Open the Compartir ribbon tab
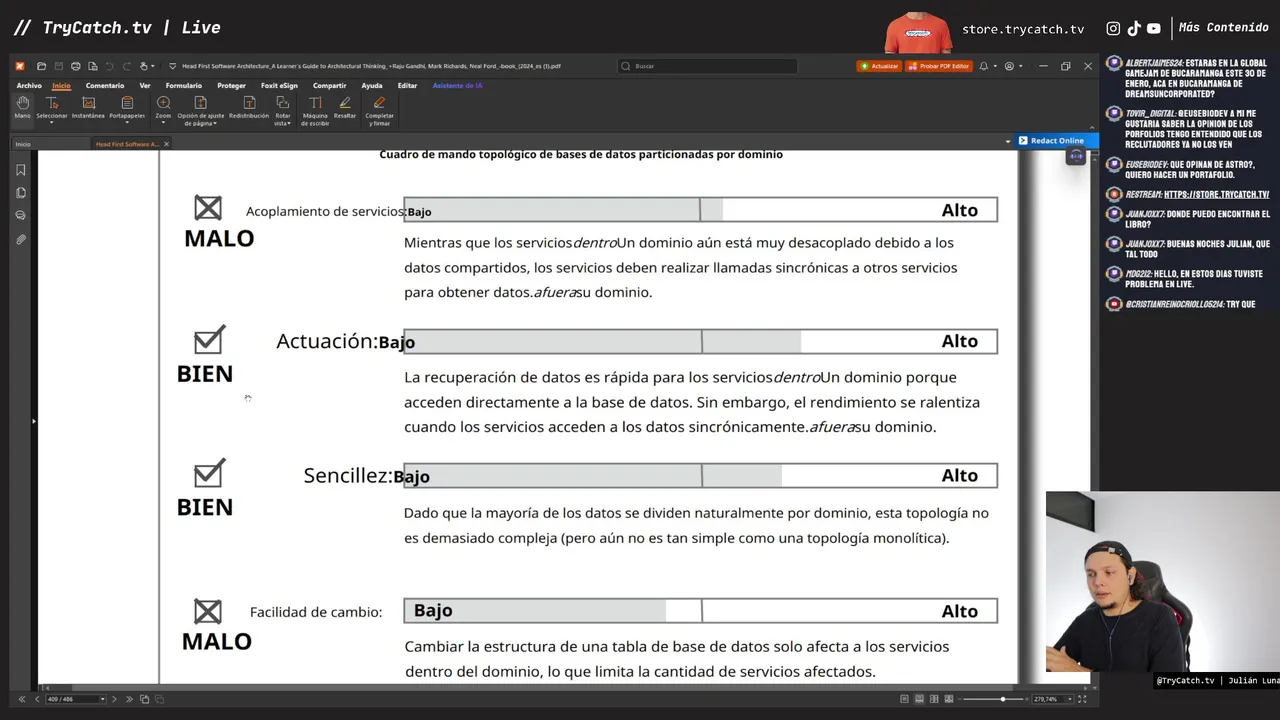The width and height of the screenshot is (1280, 720). tap(329, 86)
